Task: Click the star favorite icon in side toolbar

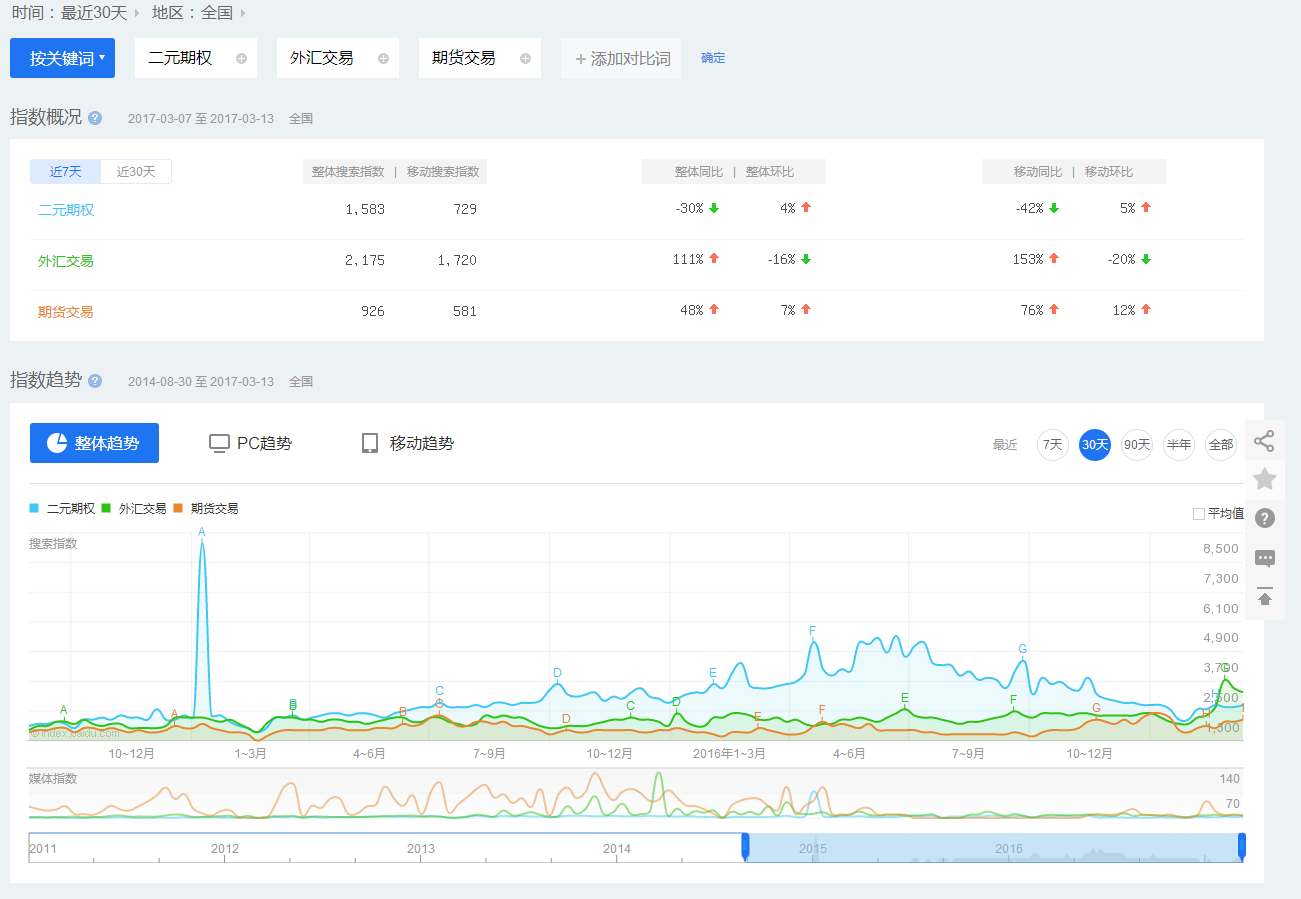Action: (1264, 479)
